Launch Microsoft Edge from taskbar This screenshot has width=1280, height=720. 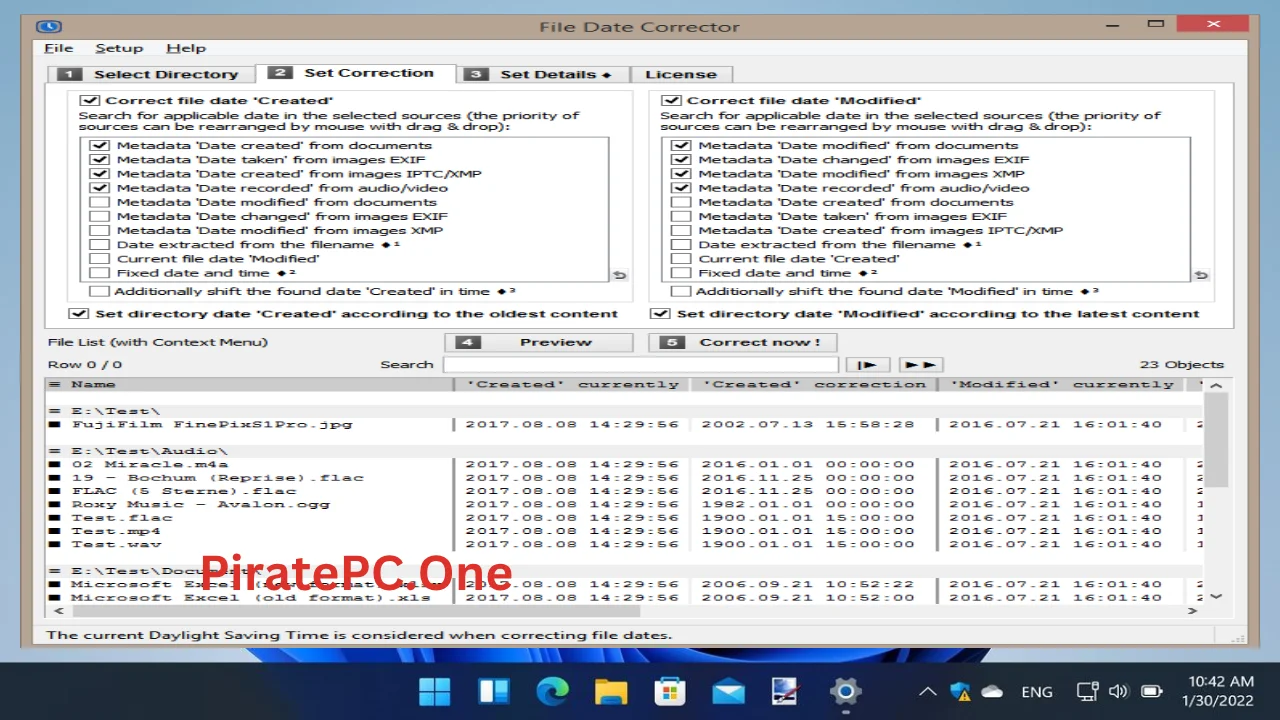[552, 691]
